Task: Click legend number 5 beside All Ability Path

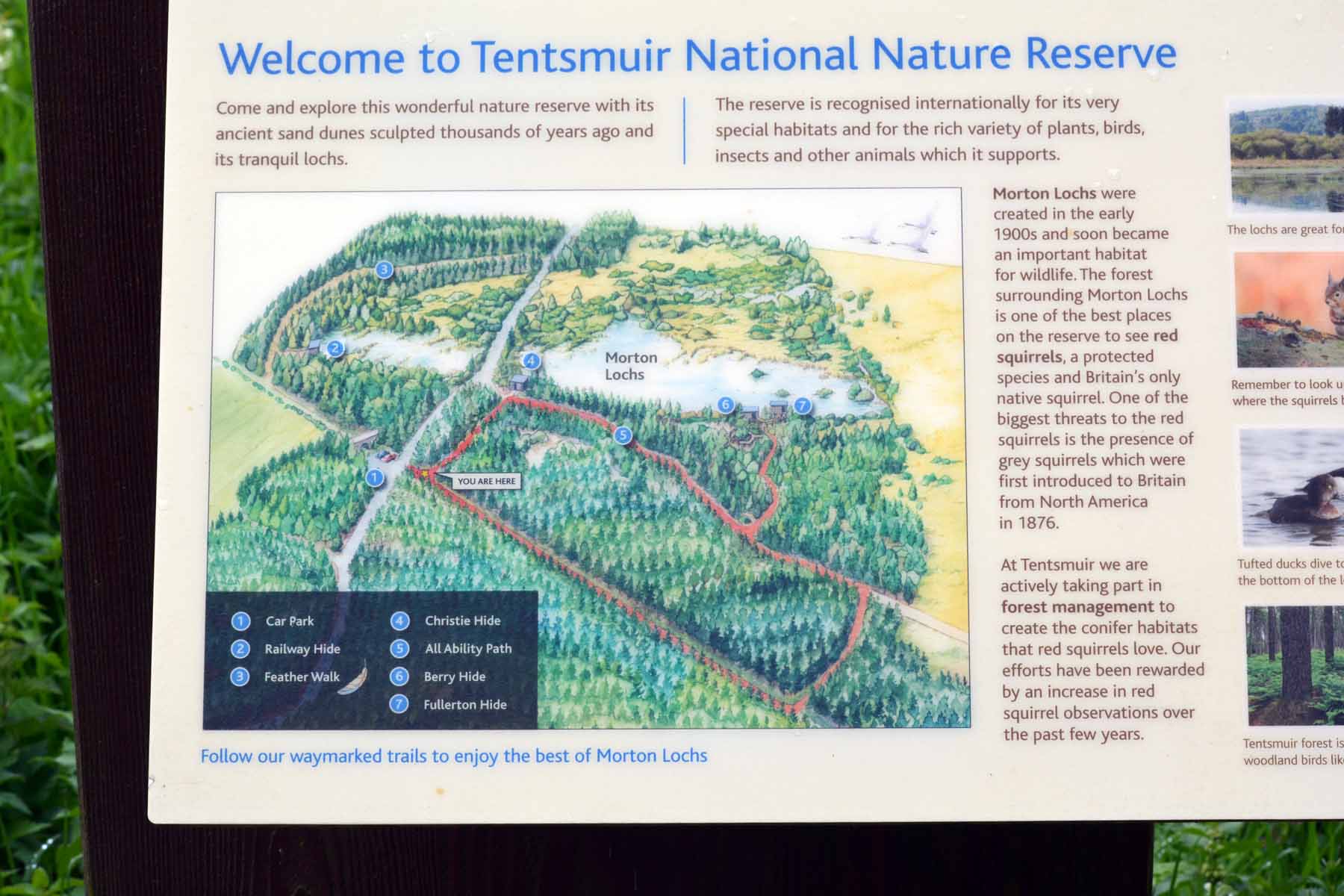Action: tap(399, 648)
